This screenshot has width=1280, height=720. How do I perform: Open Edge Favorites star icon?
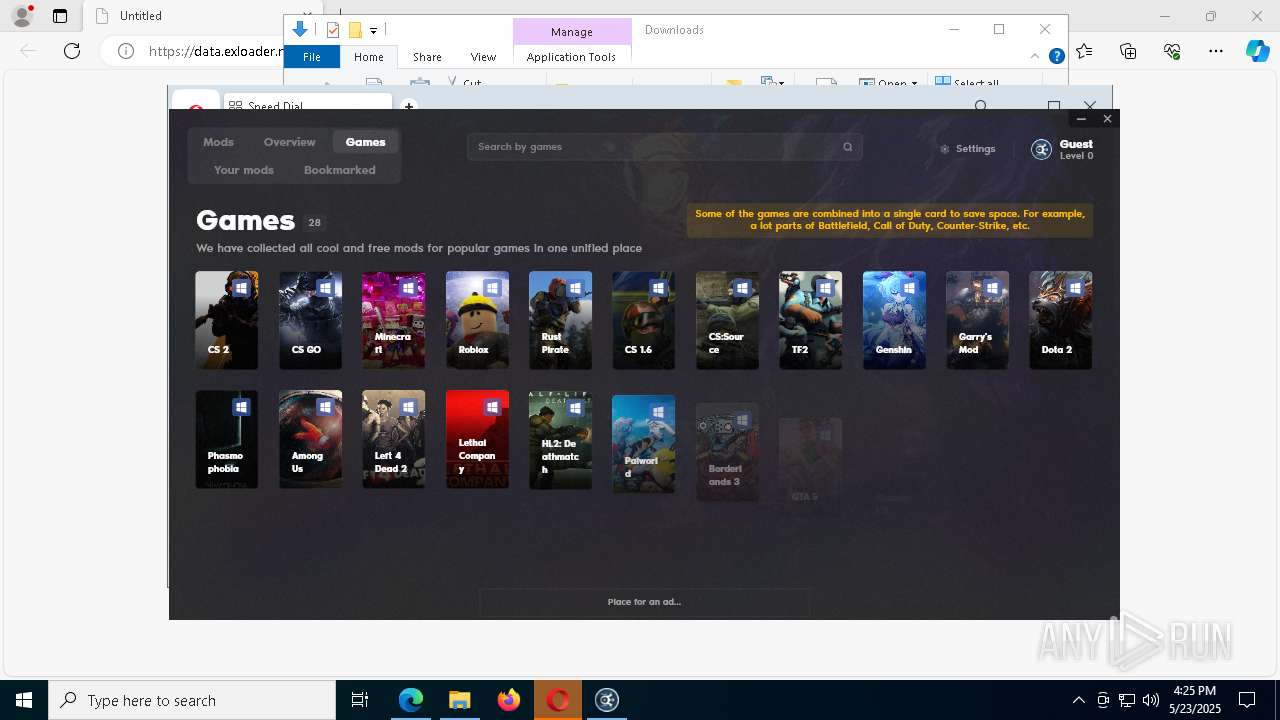pyautogui.click(x=1084, y=51)
